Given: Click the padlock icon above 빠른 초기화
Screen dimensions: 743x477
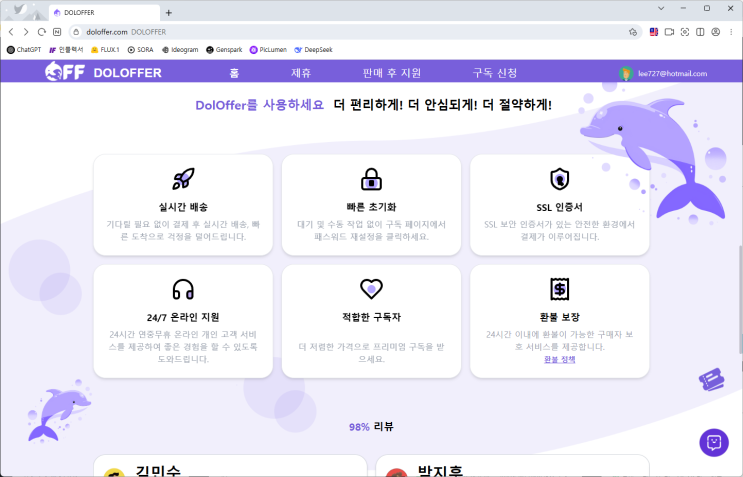Looking at the screenshot, I should (x=371, y=179).
